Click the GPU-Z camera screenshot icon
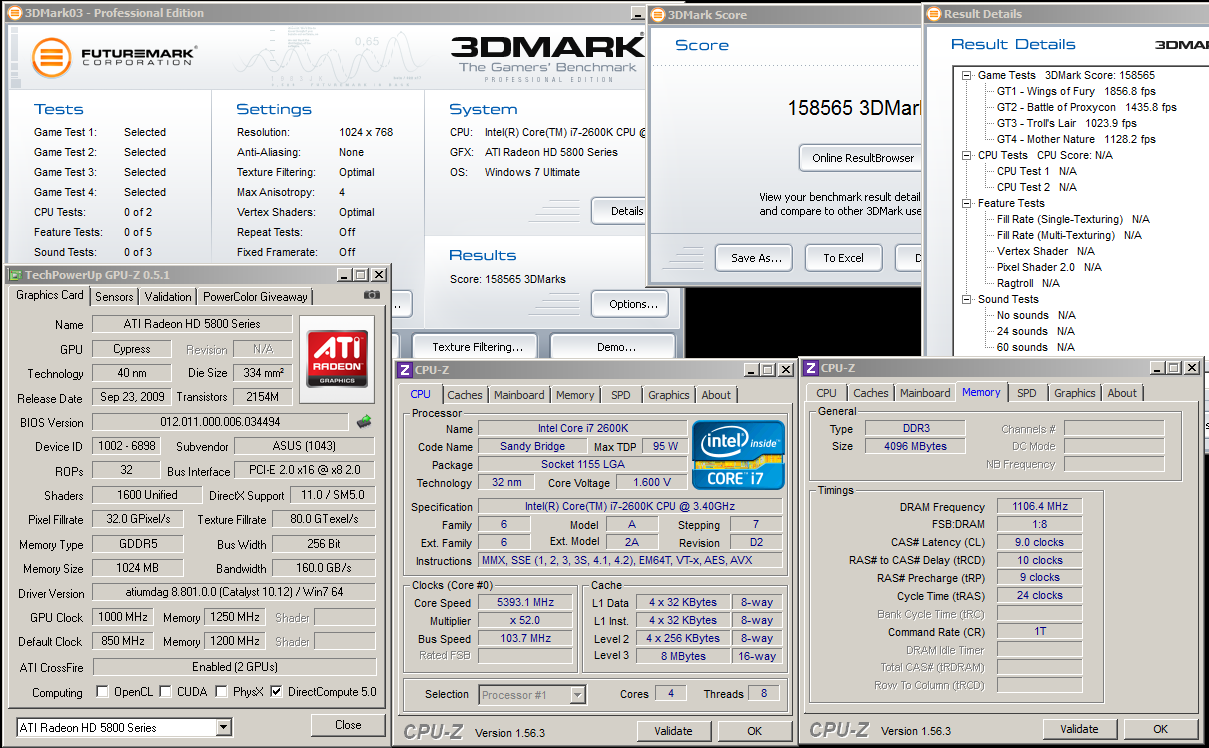 (x=372, y=295)
